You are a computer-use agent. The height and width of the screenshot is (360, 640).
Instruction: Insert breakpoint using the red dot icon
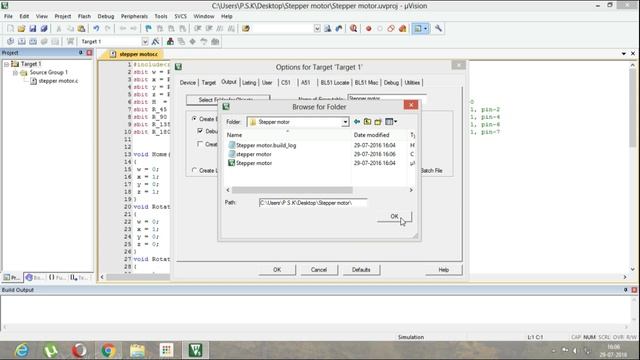(369, 29)
